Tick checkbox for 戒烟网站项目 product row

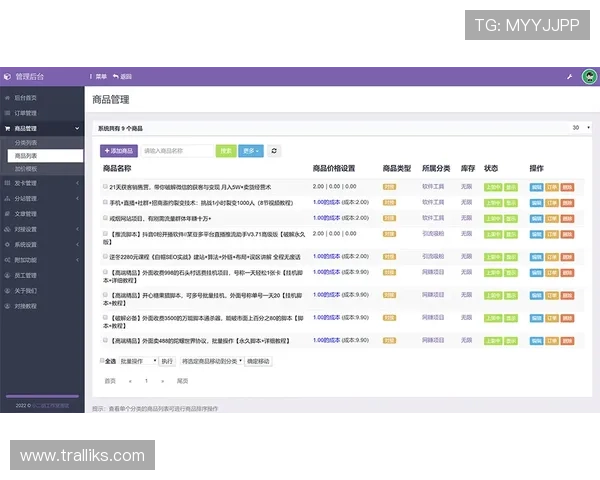click(105, 217)
